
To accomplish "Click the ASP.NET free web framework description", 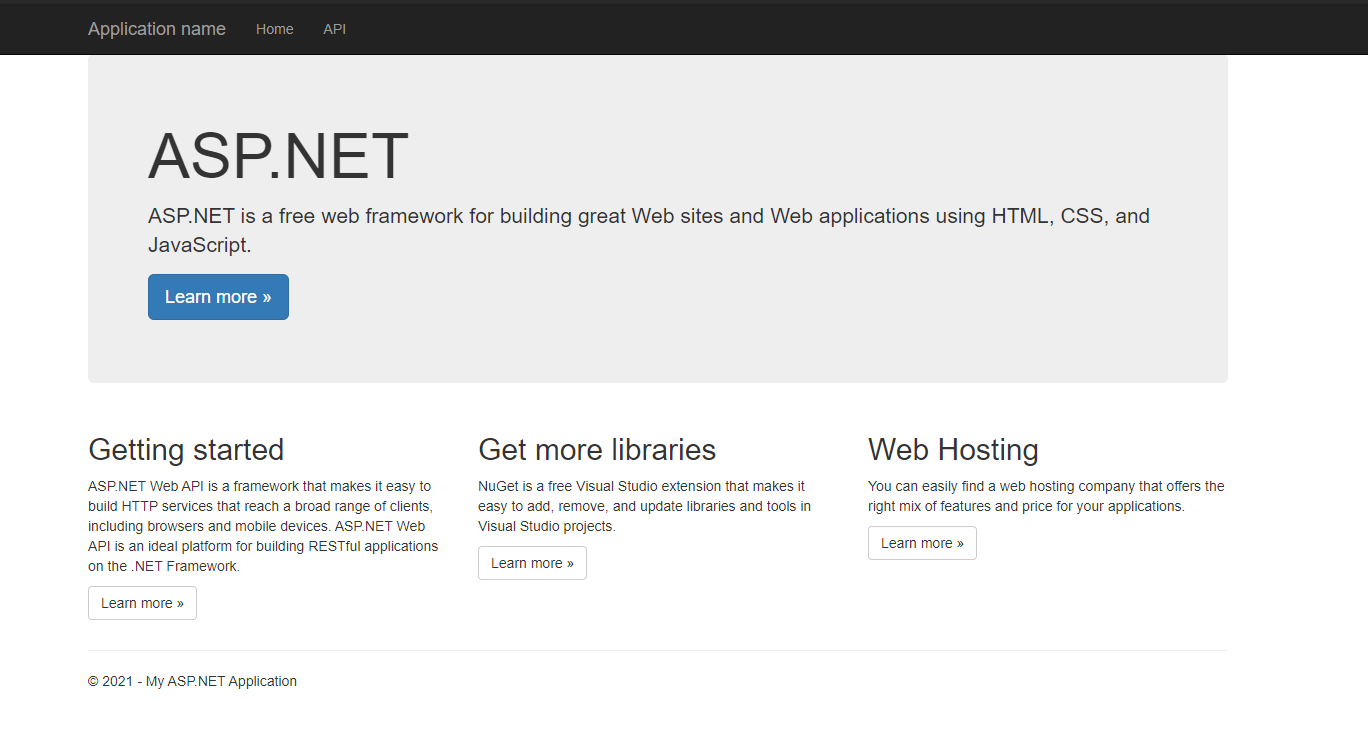I will point(649,230).
